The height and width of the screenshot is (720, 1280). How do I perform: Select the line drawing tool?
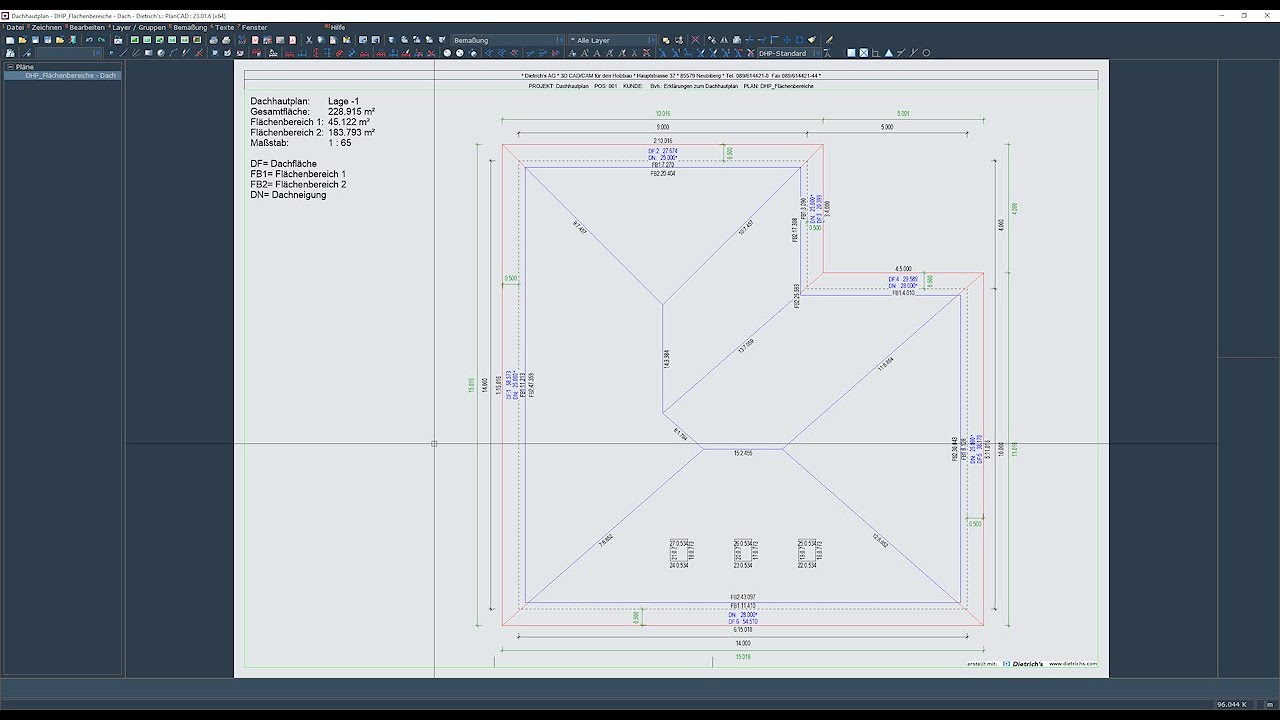pos(123,53)
